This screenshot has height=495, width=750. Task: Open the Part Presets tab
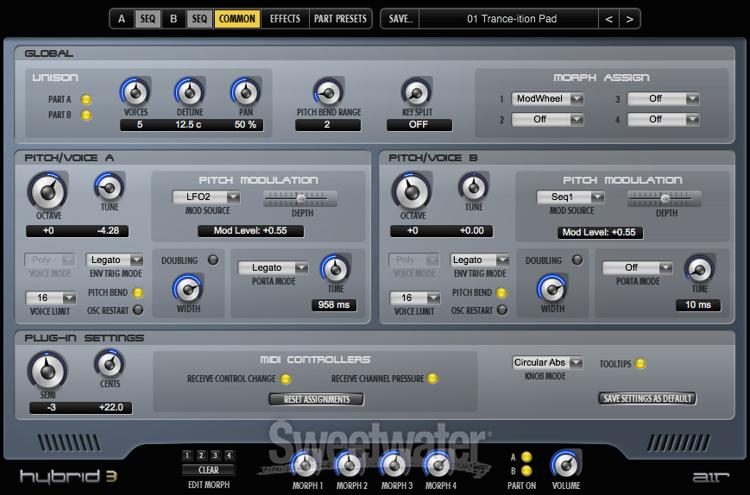coord(341,19)
